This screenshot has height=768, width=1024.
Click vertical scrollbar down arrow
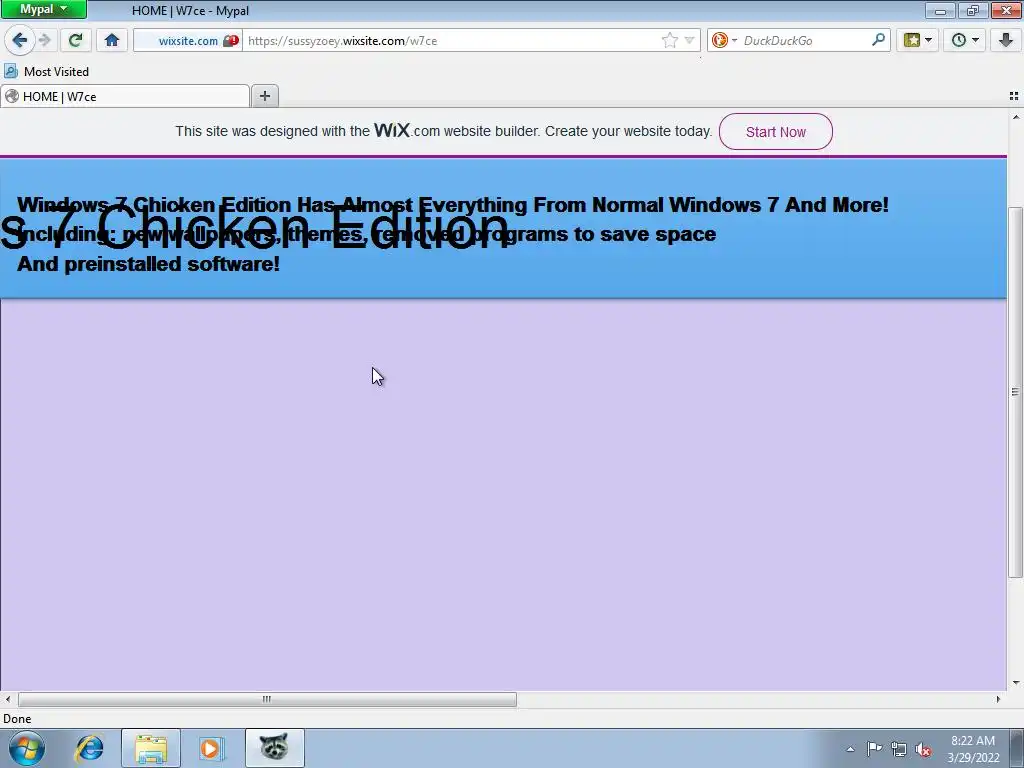coord(1016,683)
